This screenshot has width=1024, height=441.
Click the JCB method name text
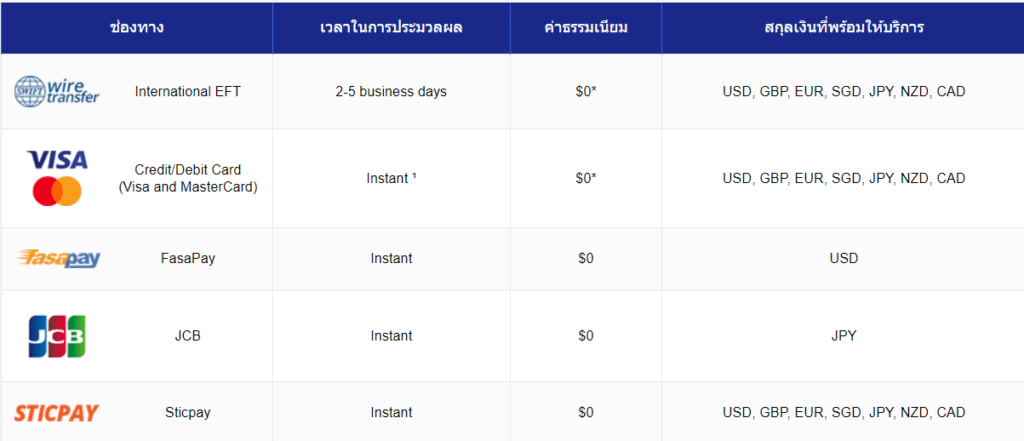tap(188, 336)
